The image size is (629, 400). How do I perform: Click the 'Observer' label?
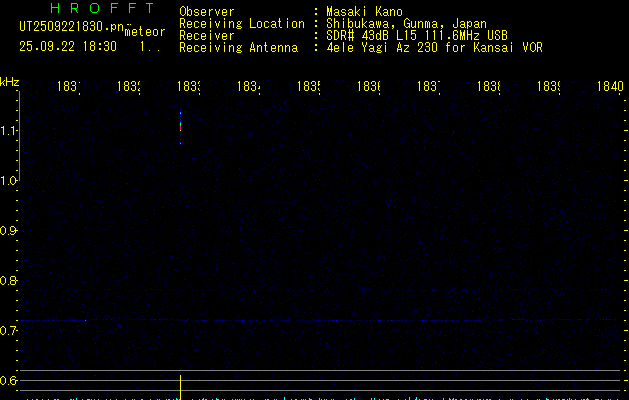coord(207,11)
